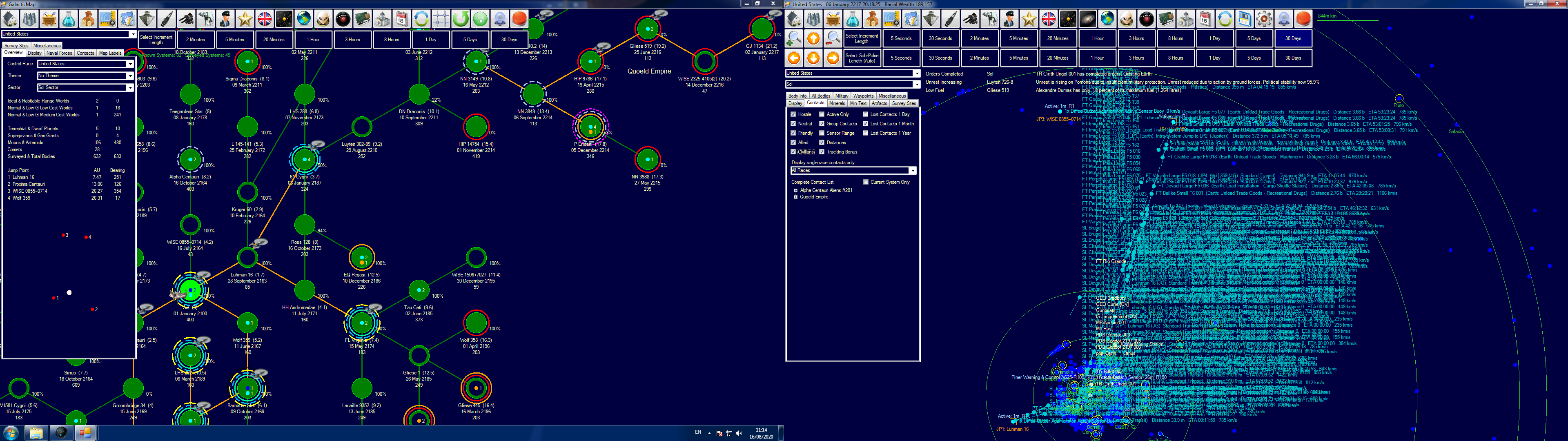
Task: Enable the Lost Contacts 1 Day checkbox
Action: click(866, 114)
